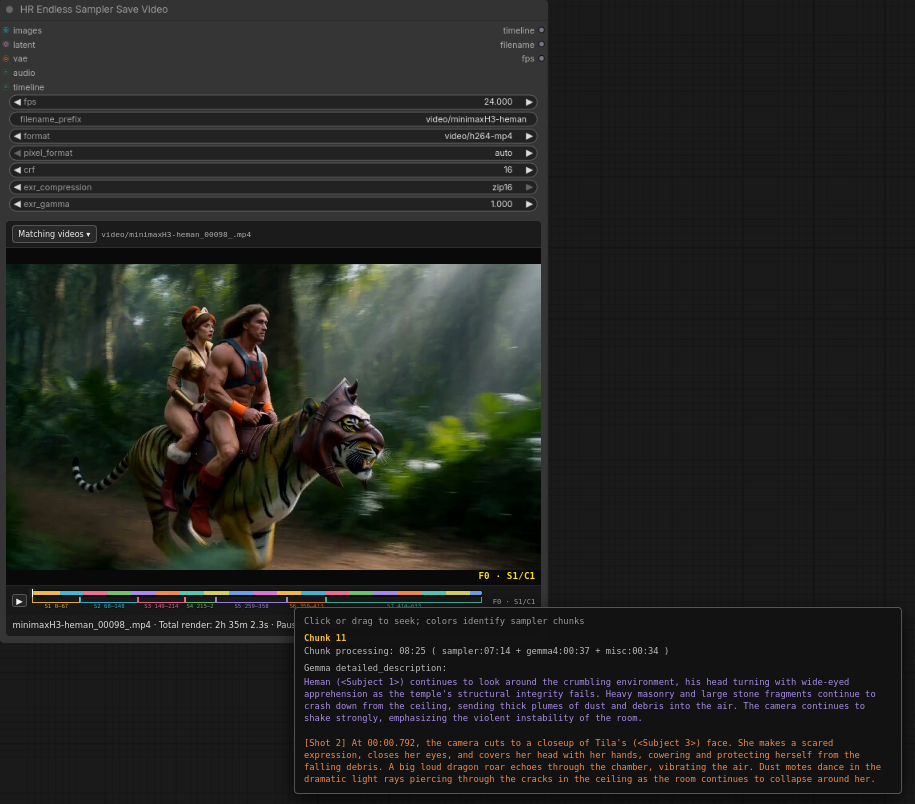Click the filename output port
The image size is (915, 804).
(542, 44)
